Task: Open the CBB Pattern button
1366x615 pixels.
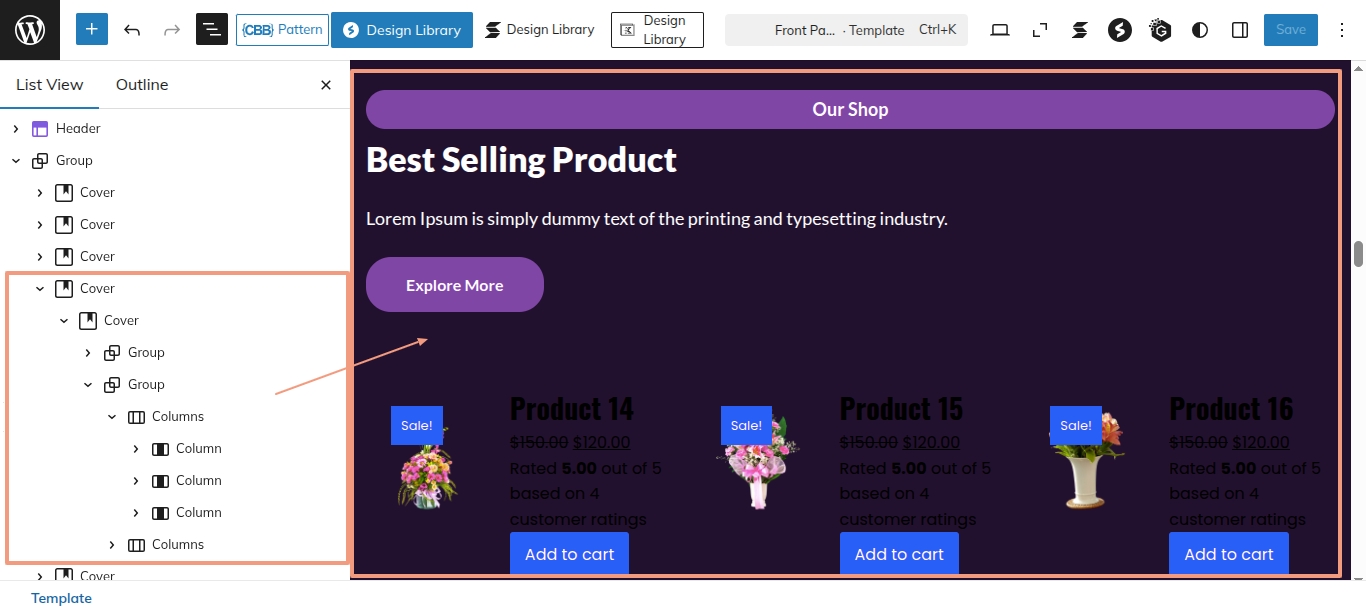Action: 282,30
